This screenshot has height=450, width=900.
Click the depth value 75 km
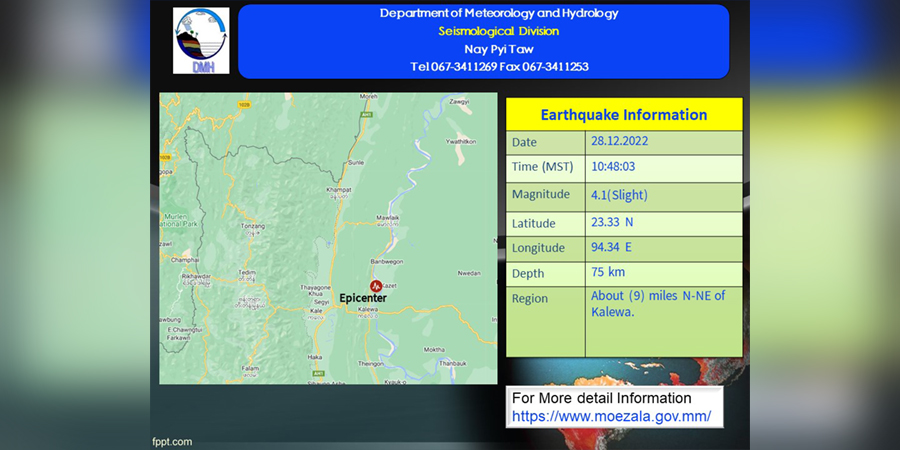(608, 272)
